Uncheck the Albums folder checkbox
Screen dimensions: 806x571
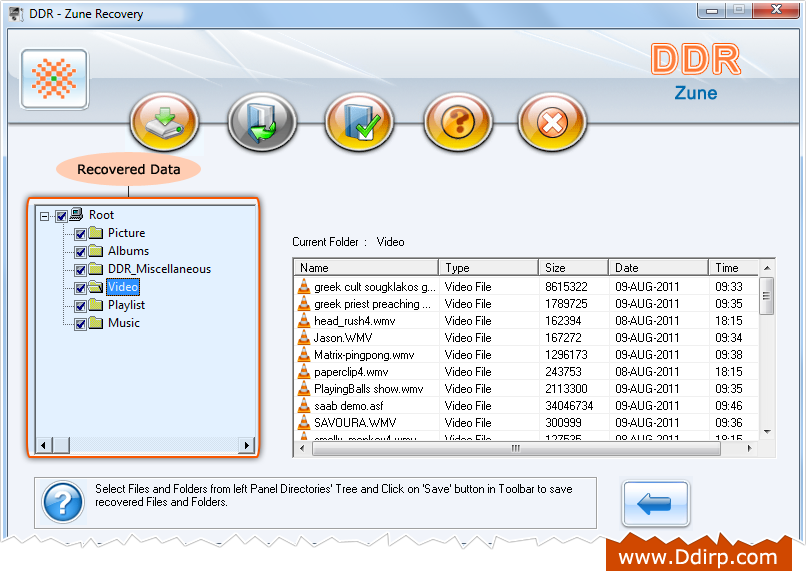80,252
